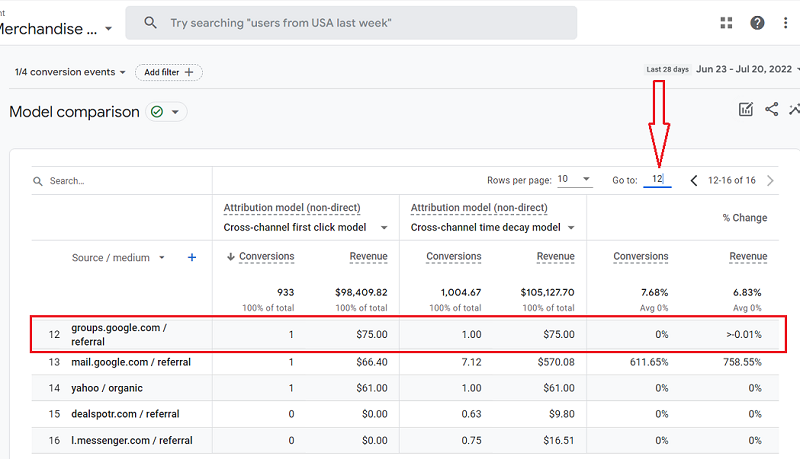This screenshot has height=459, width=800.
Task: Add a secondary dimension with plus icon
Action: tap(192, 258)
